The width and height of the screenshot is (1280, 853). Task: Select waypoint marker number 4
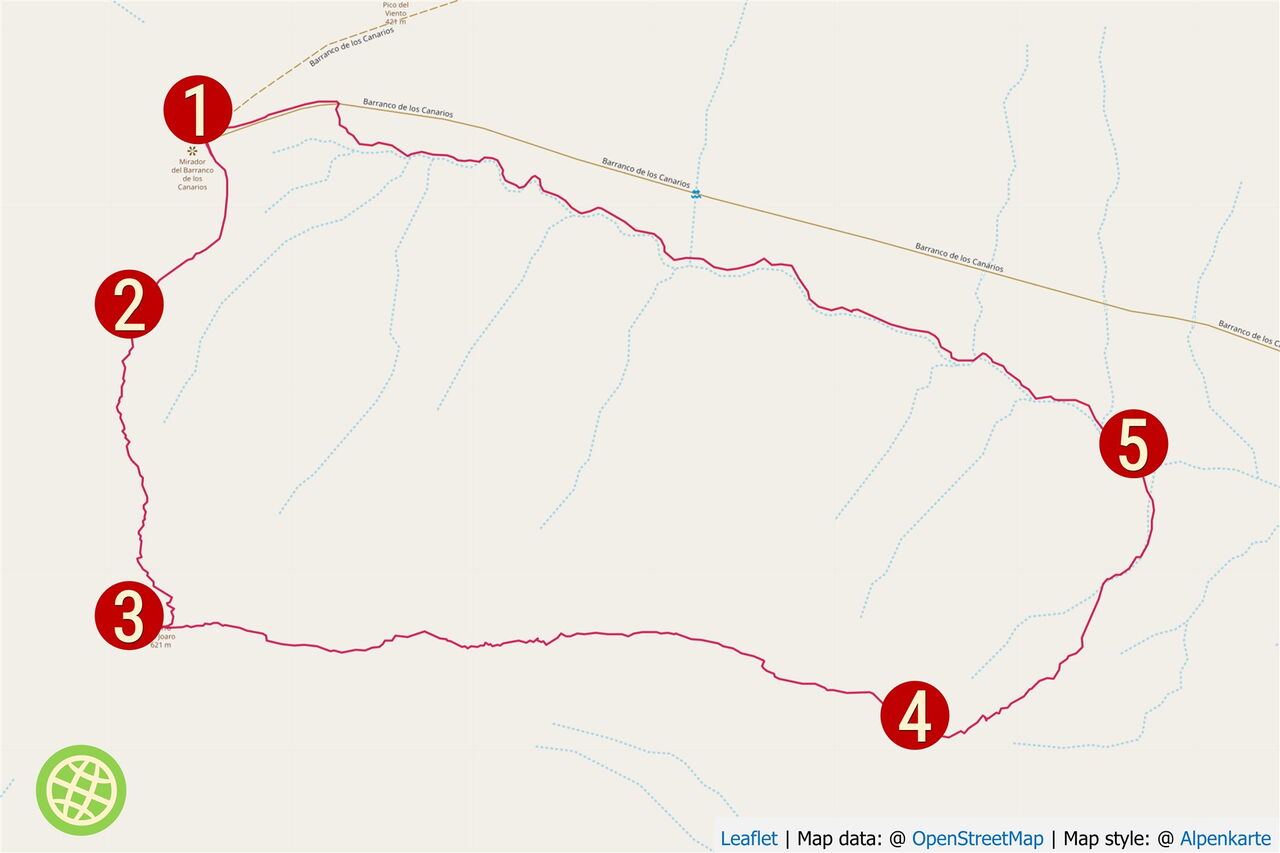[x=915, y=715]
